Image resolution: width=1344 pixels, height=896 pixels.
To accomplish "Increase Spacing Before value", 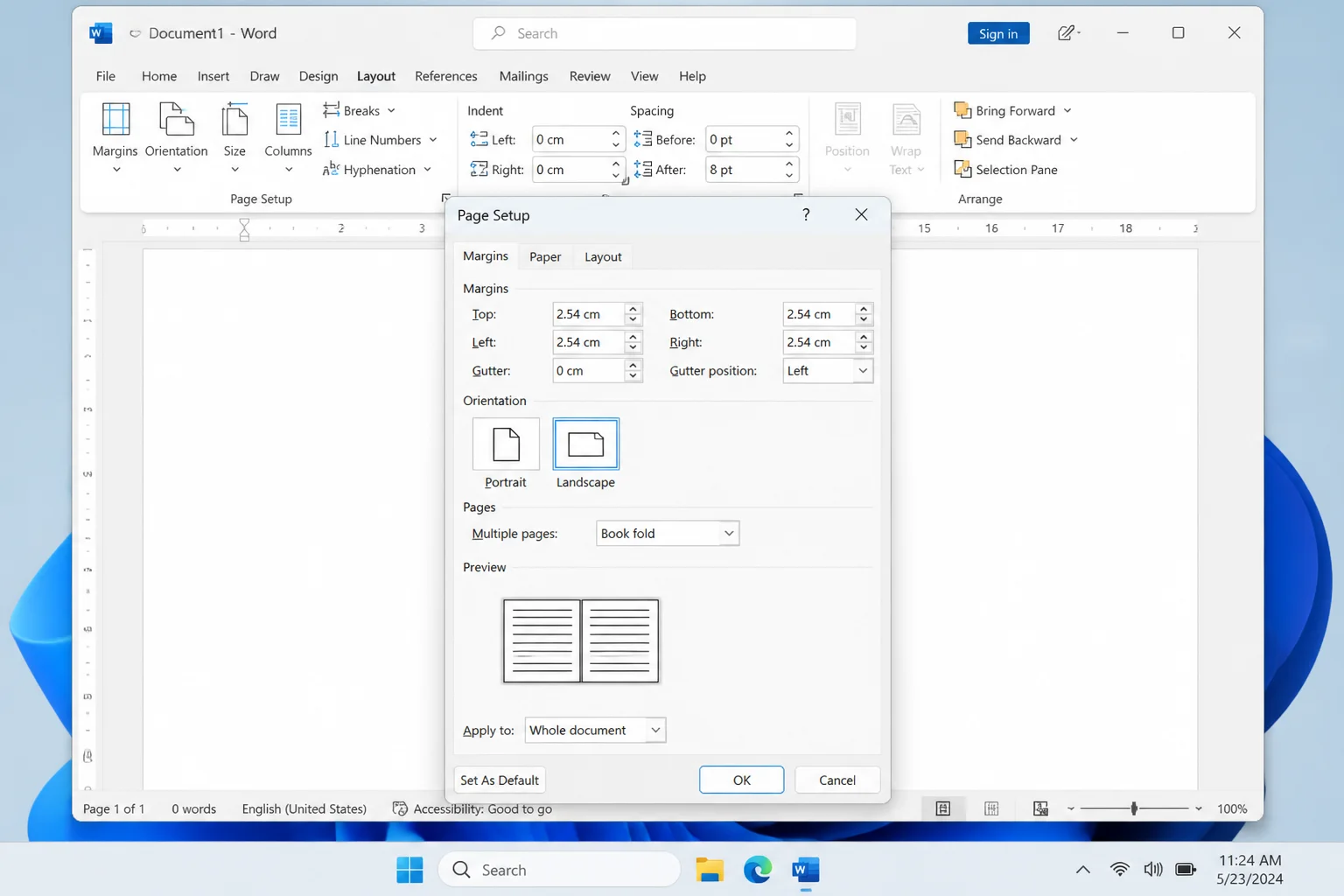I will tap(789, 134).
